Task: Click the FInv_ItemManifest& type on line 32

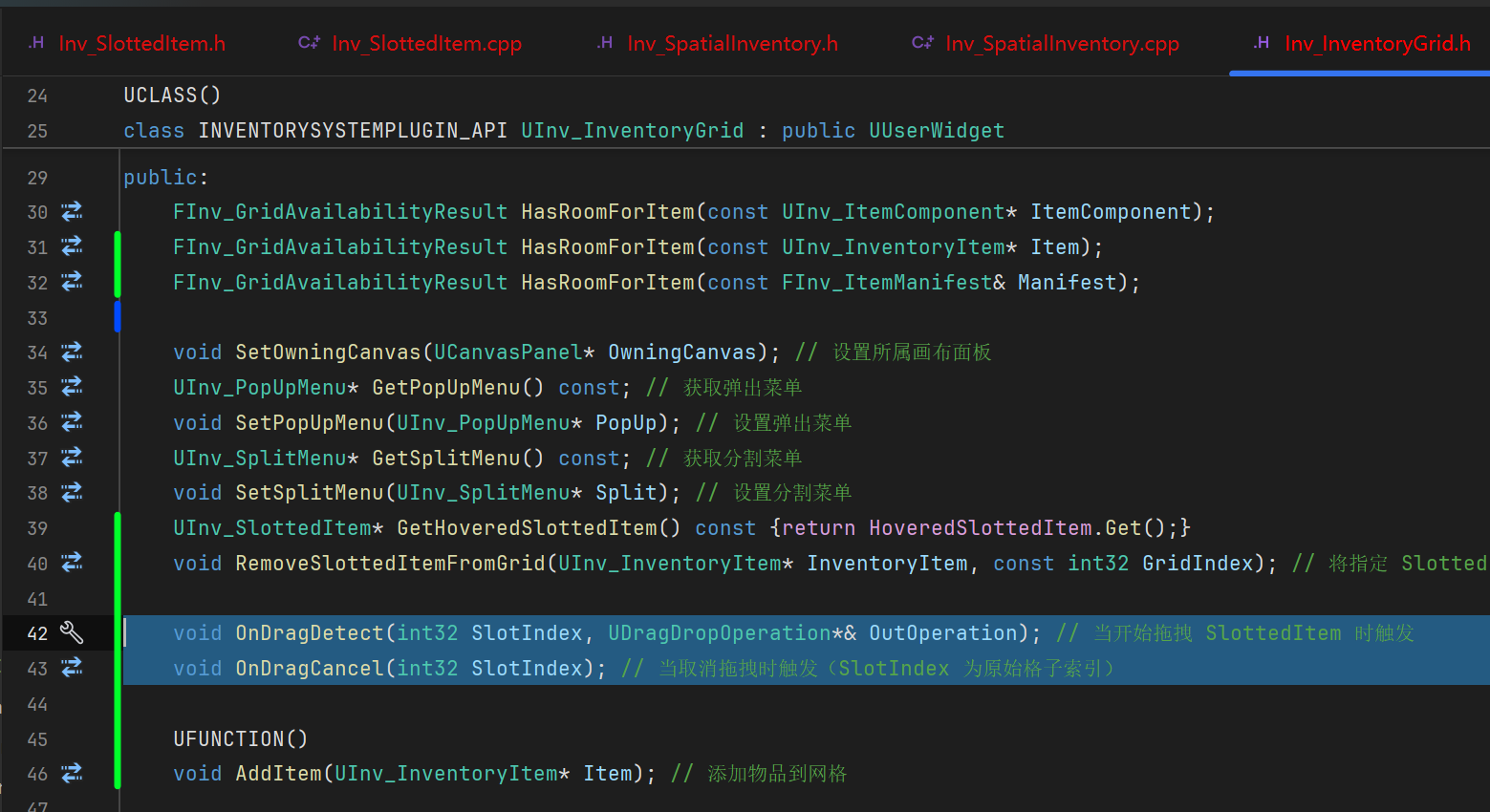Action: click(x=894, y=282)
